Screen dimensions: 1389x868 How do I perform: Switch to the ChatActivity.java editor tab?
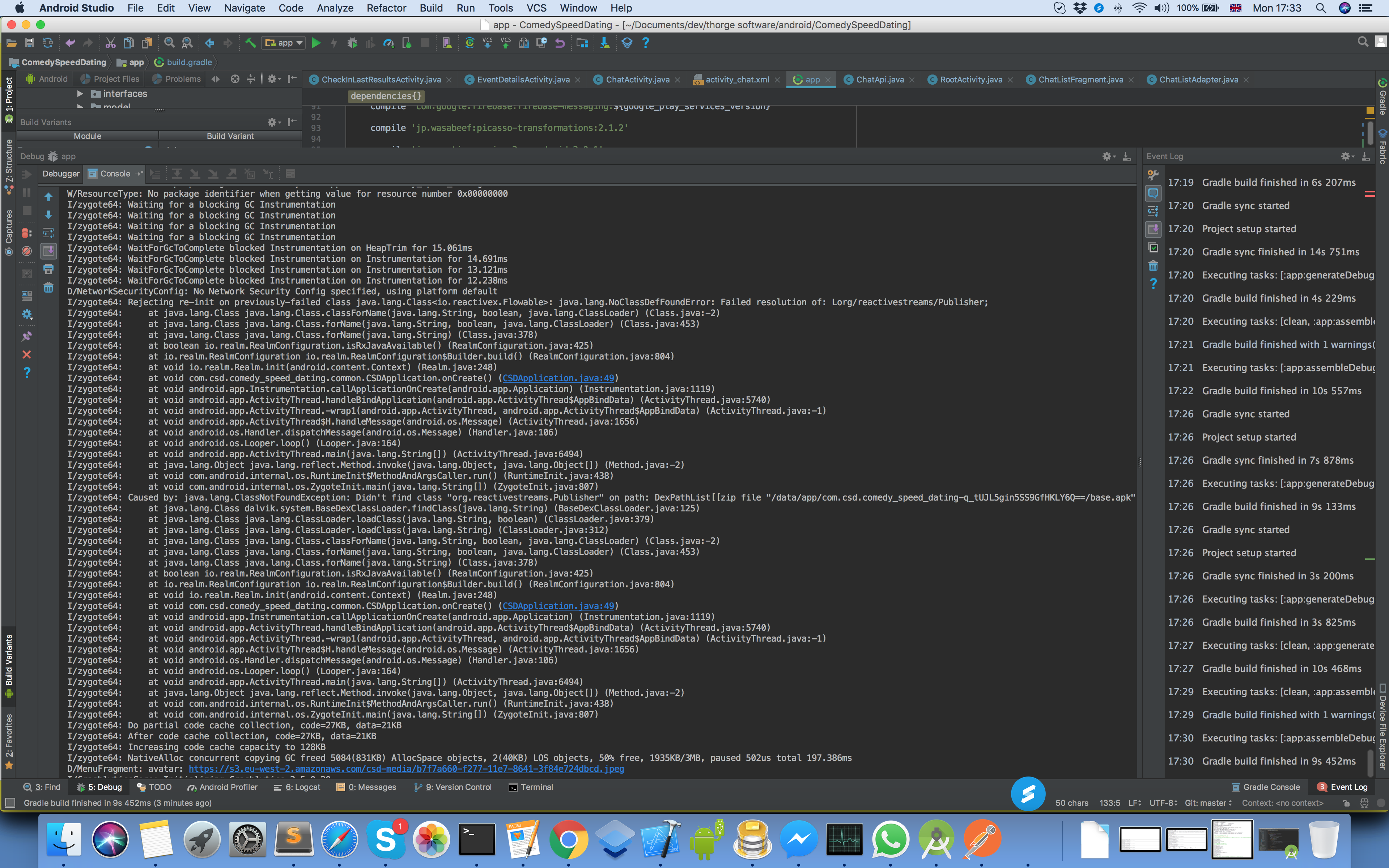(x=637, y=79)
